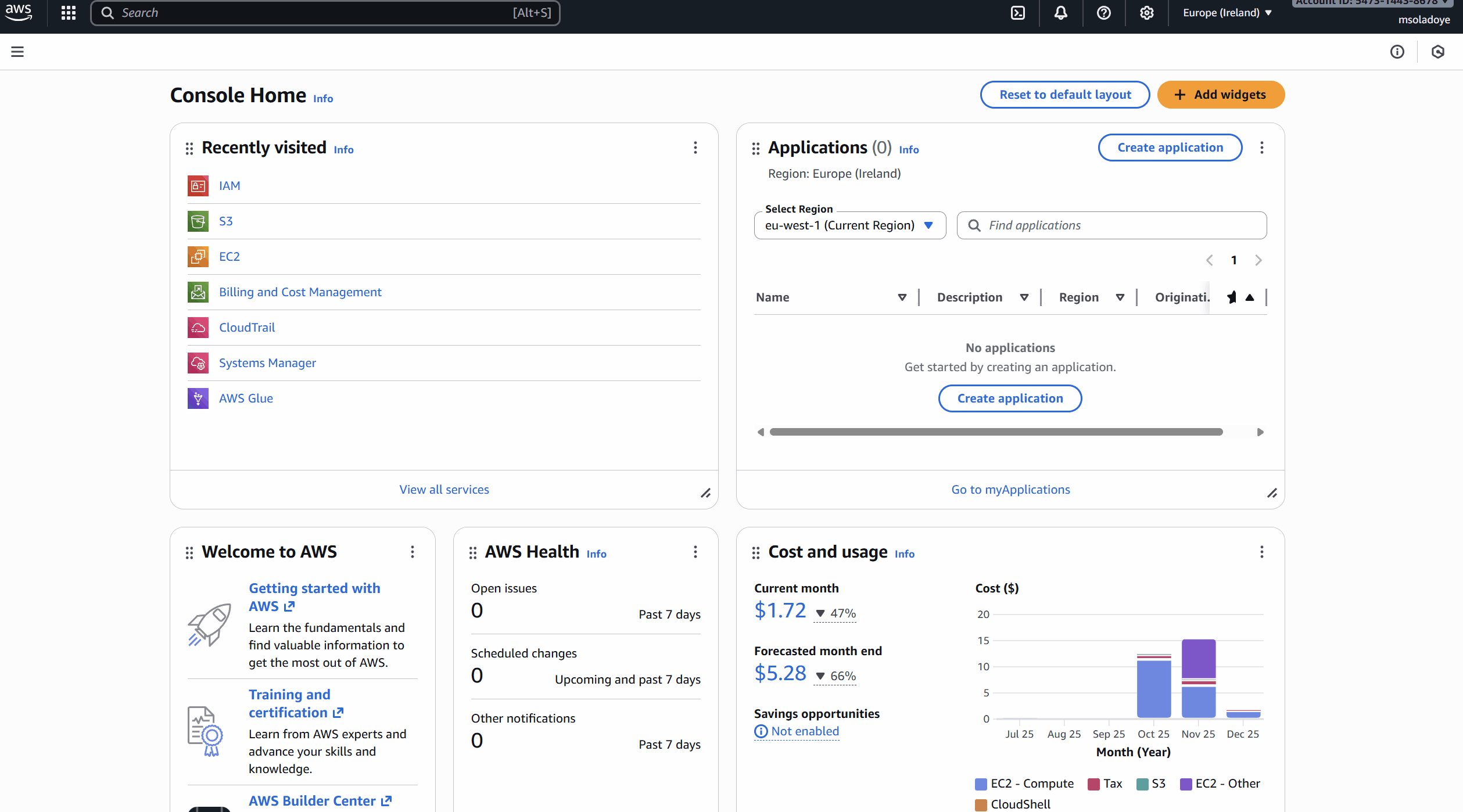The image size is (1463, 812).
Task: Click the EC2 service icon in Recently visited
Action: point(198,256)
